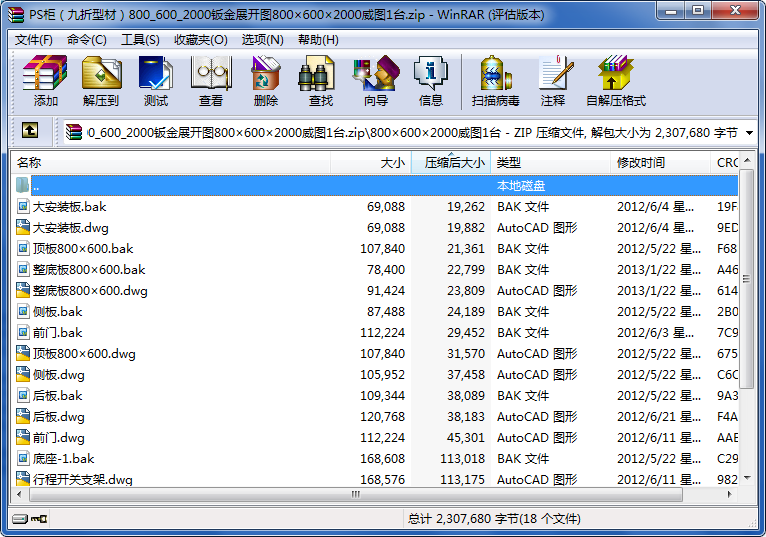Open the Help (帮助) menu
Viewport: 766px width, 537px height.
[x=319, y=40]
